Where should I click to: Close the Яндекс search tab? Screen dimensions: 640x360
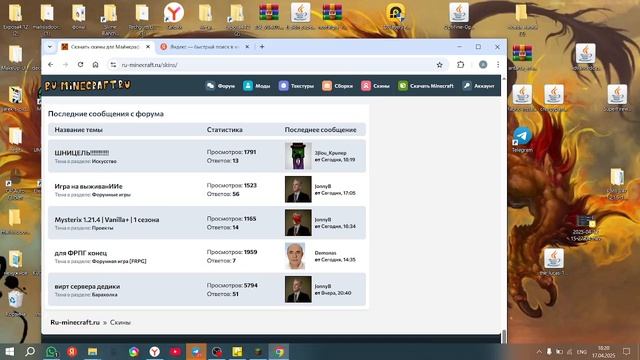point(247,47)
